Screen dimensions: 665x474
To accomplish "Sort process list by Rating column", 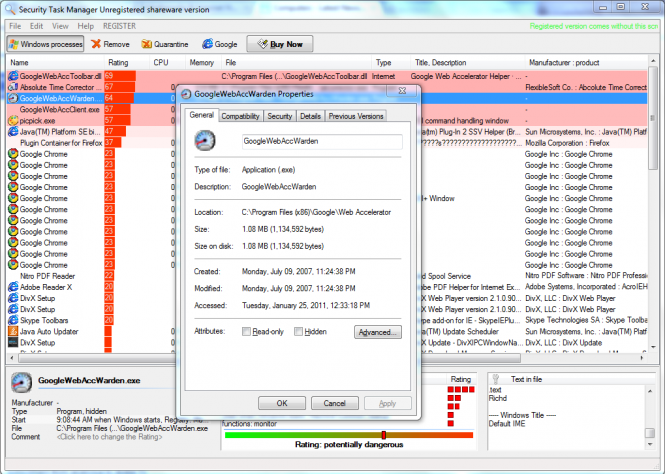I will [x=127, y=63].
